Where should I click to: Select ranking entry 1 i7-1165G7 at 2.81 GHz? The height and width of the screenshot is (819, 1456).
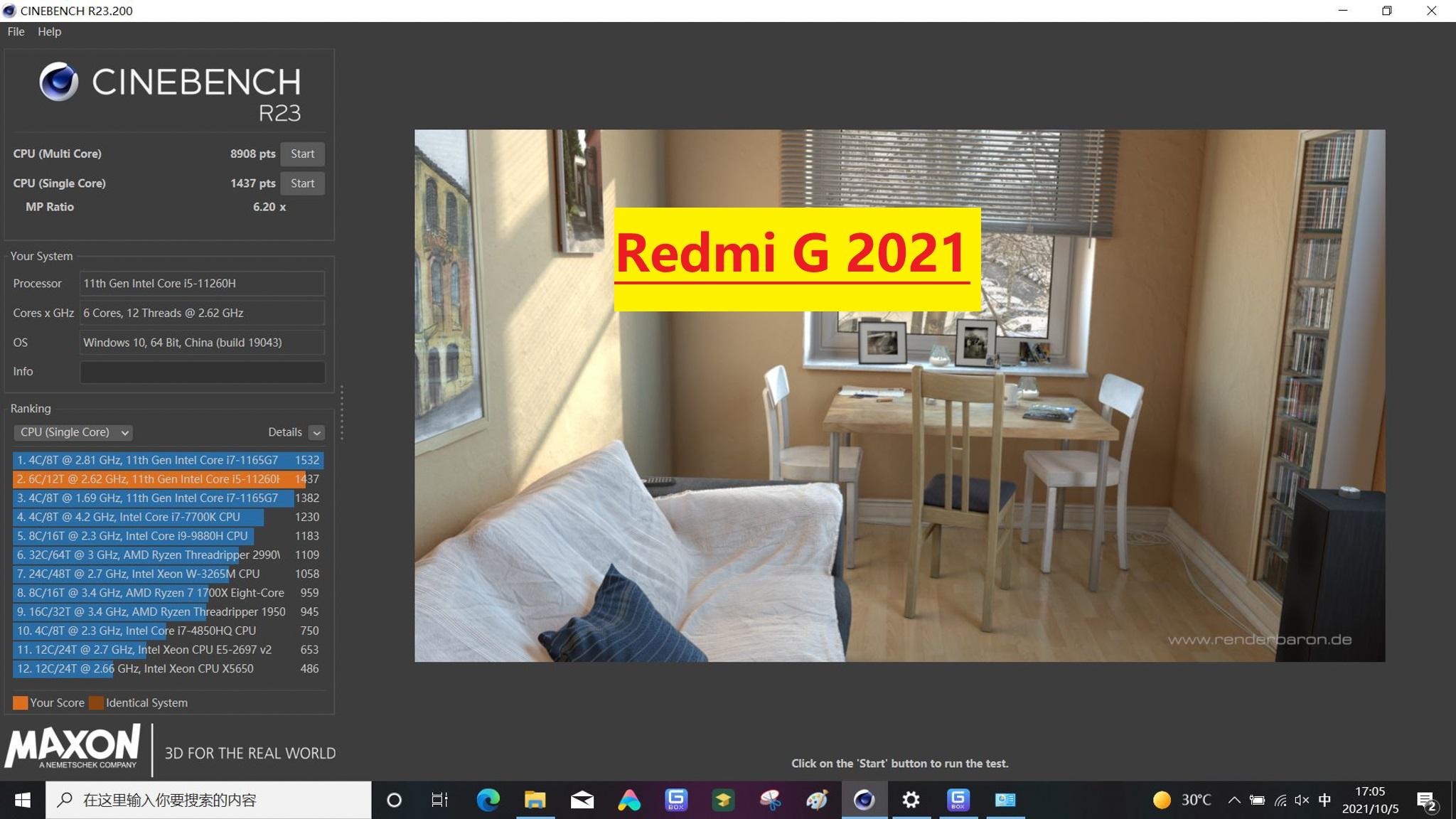pos(168,460)
